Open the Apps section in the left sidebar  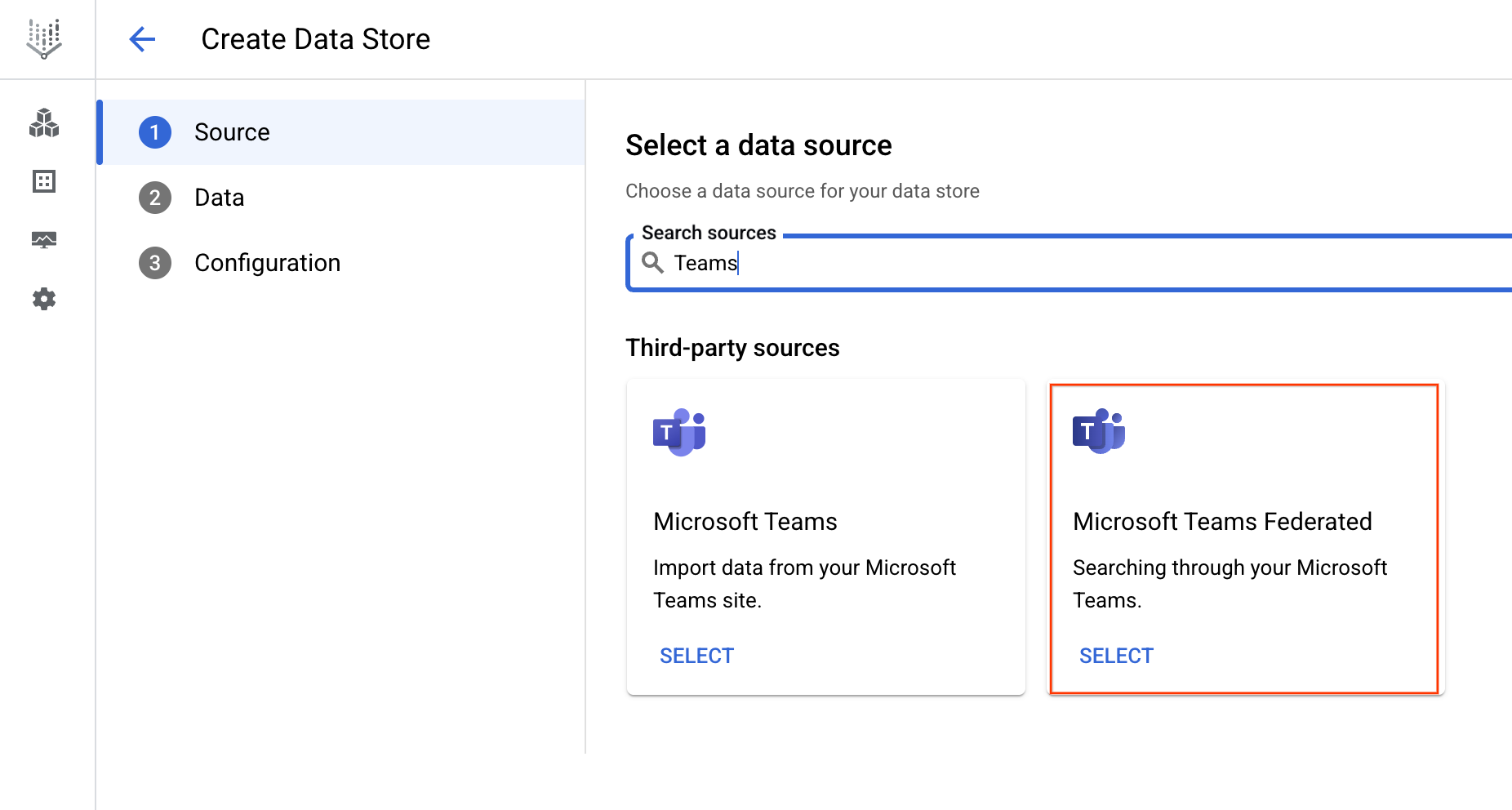[x=43, y=124]
